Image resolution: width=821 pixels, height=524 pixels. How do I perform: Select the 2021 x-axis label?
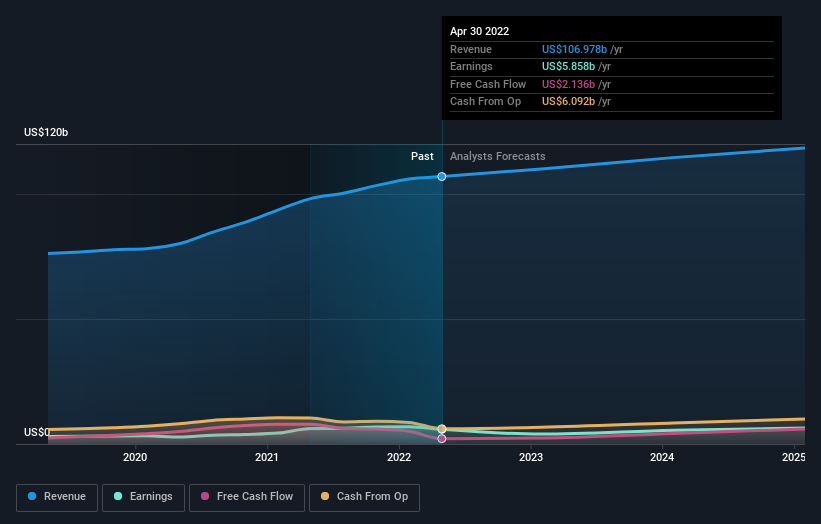(x=267, y=457)
